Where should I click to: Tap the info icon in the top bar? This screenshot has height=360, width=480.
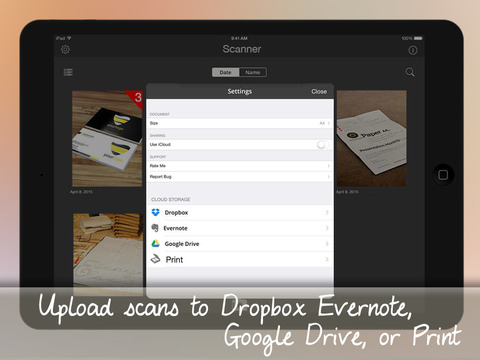click(x=413, y=50)
